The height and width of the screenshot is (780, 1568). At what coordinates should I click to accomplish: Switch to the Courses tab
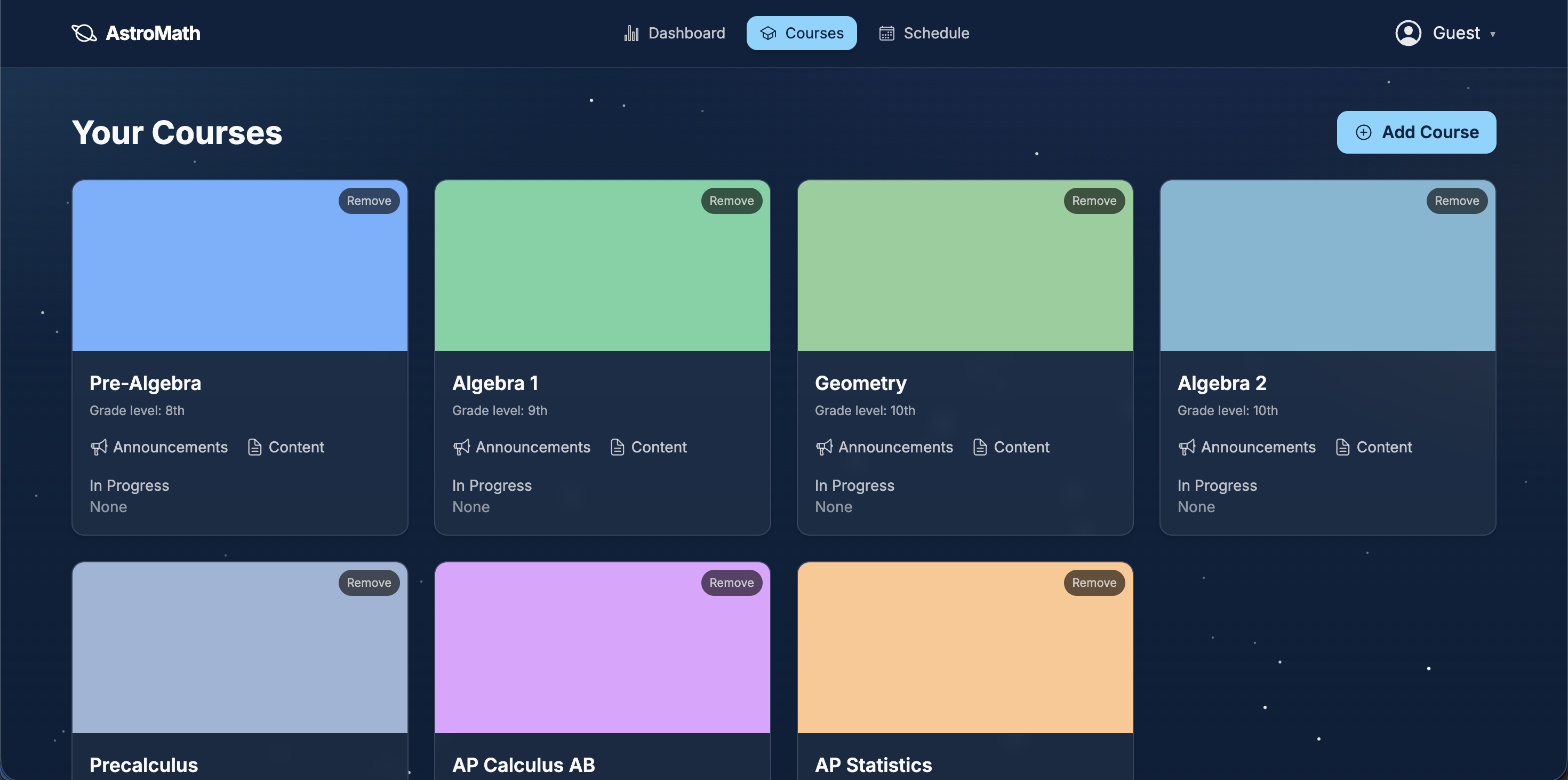802,33
